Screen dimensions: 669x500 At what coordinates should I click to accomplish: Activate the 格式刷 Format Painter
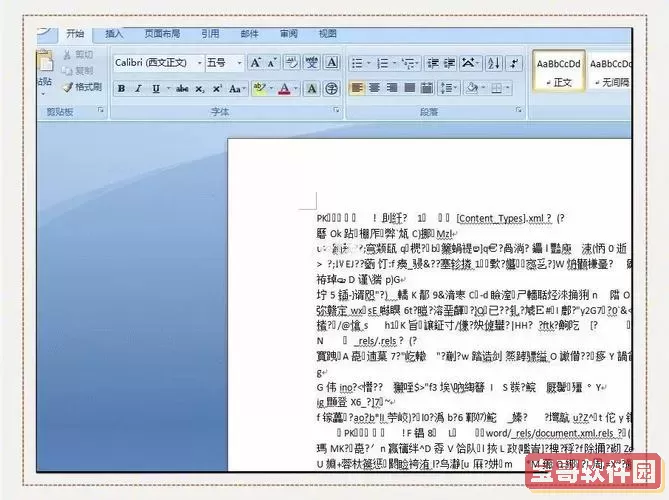(x=83, y=87)
